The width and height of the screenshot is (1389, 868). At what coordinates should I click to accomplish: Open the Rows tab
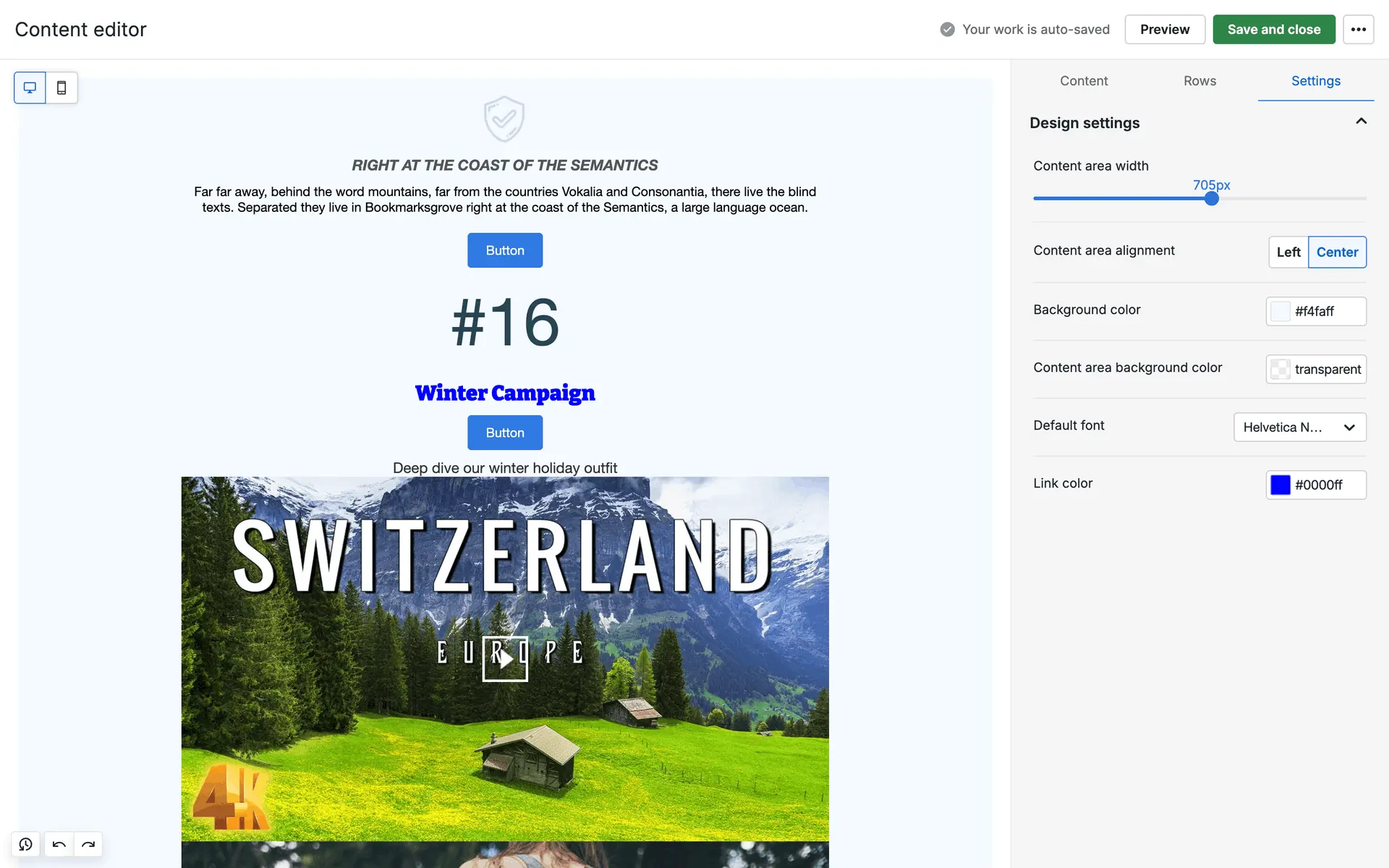1199,81
